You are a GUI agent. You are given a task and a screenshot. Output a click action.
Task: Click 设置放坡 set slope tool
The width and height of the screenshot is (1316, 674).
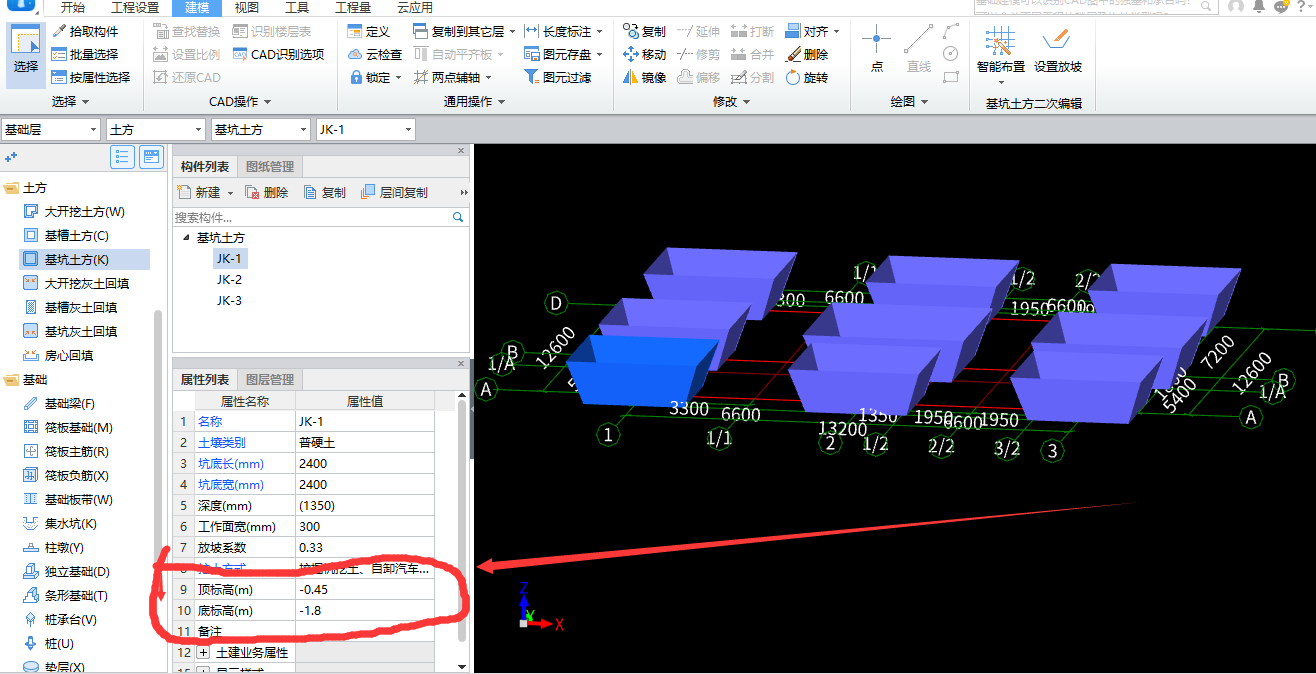pos(1058,50)
